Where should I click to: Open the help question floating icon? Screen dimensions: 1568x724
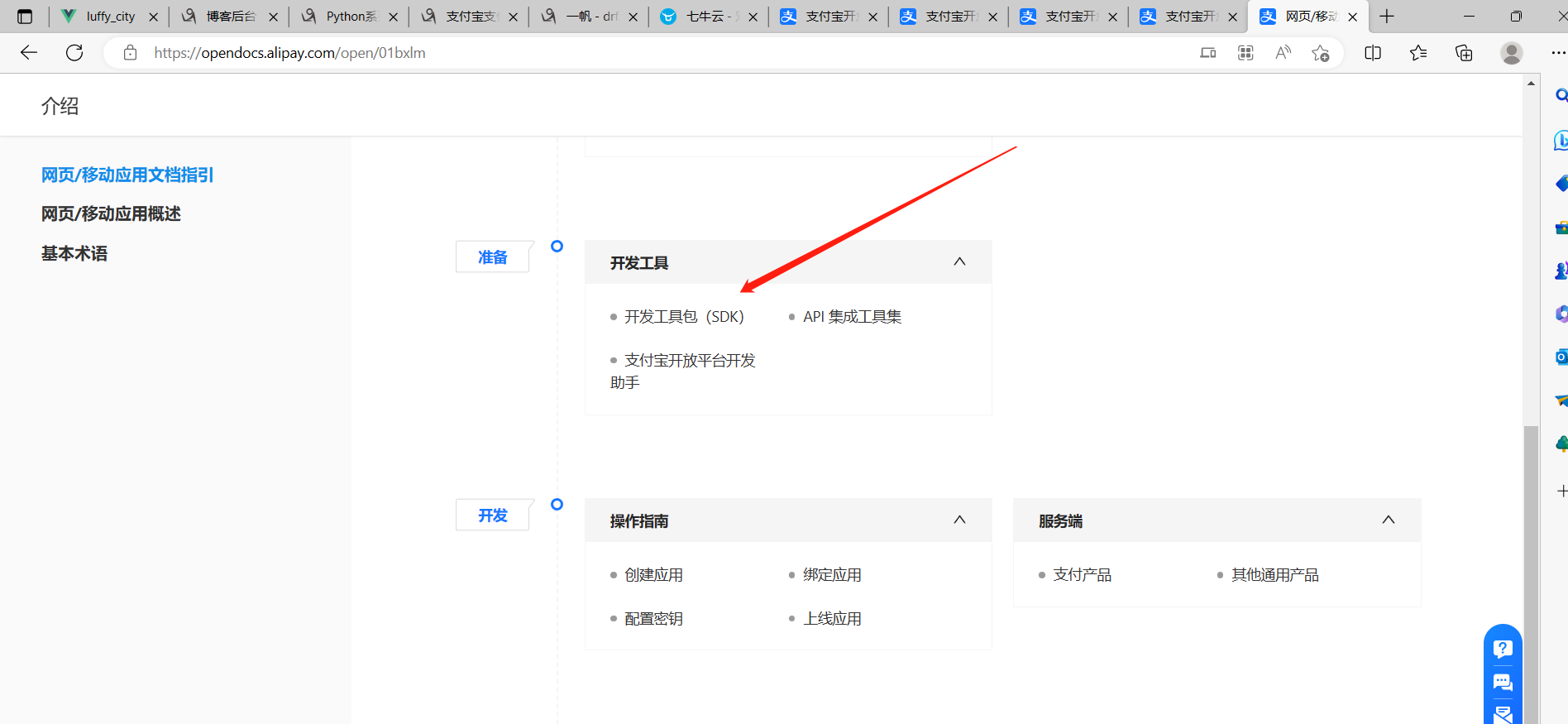[1503, 649]
